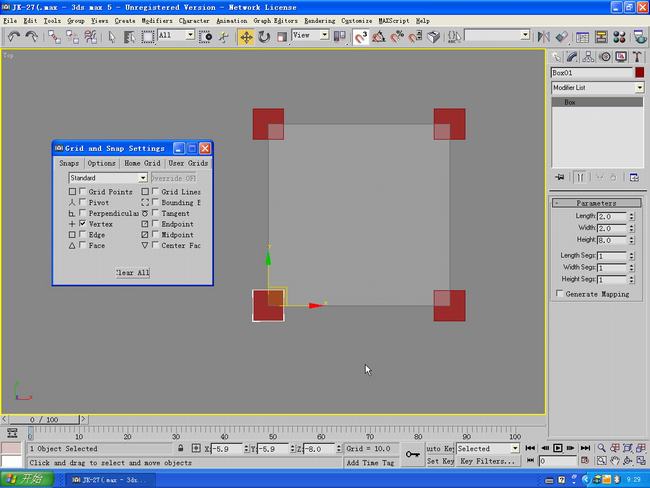The height and width of the screenshot is (488, 650).
Task: Activate the Select Object arrow tool
Action: (x=112, y=37)
